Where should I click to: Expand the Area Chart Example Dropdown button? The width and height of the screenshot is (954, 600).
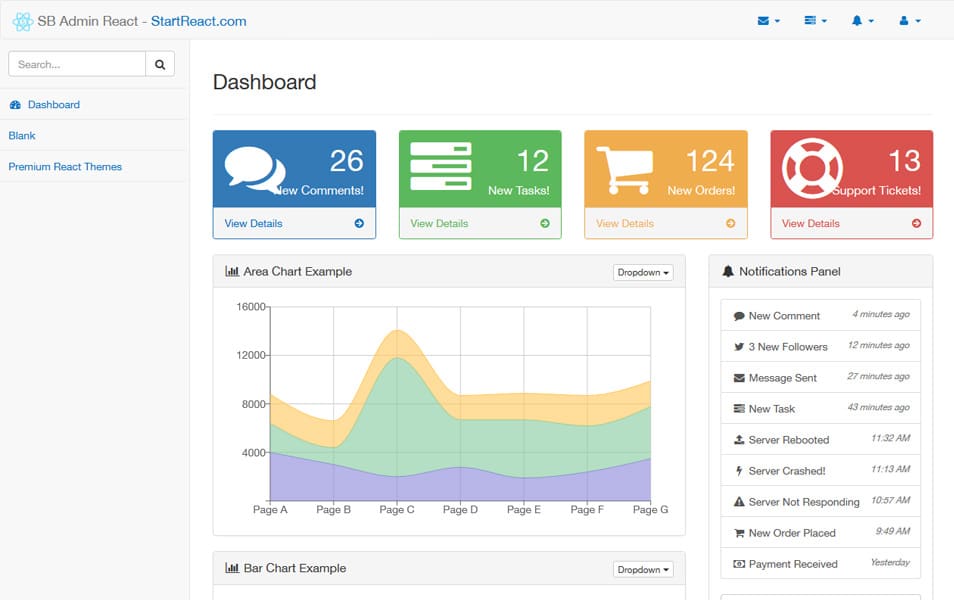[x=643, y=272]
